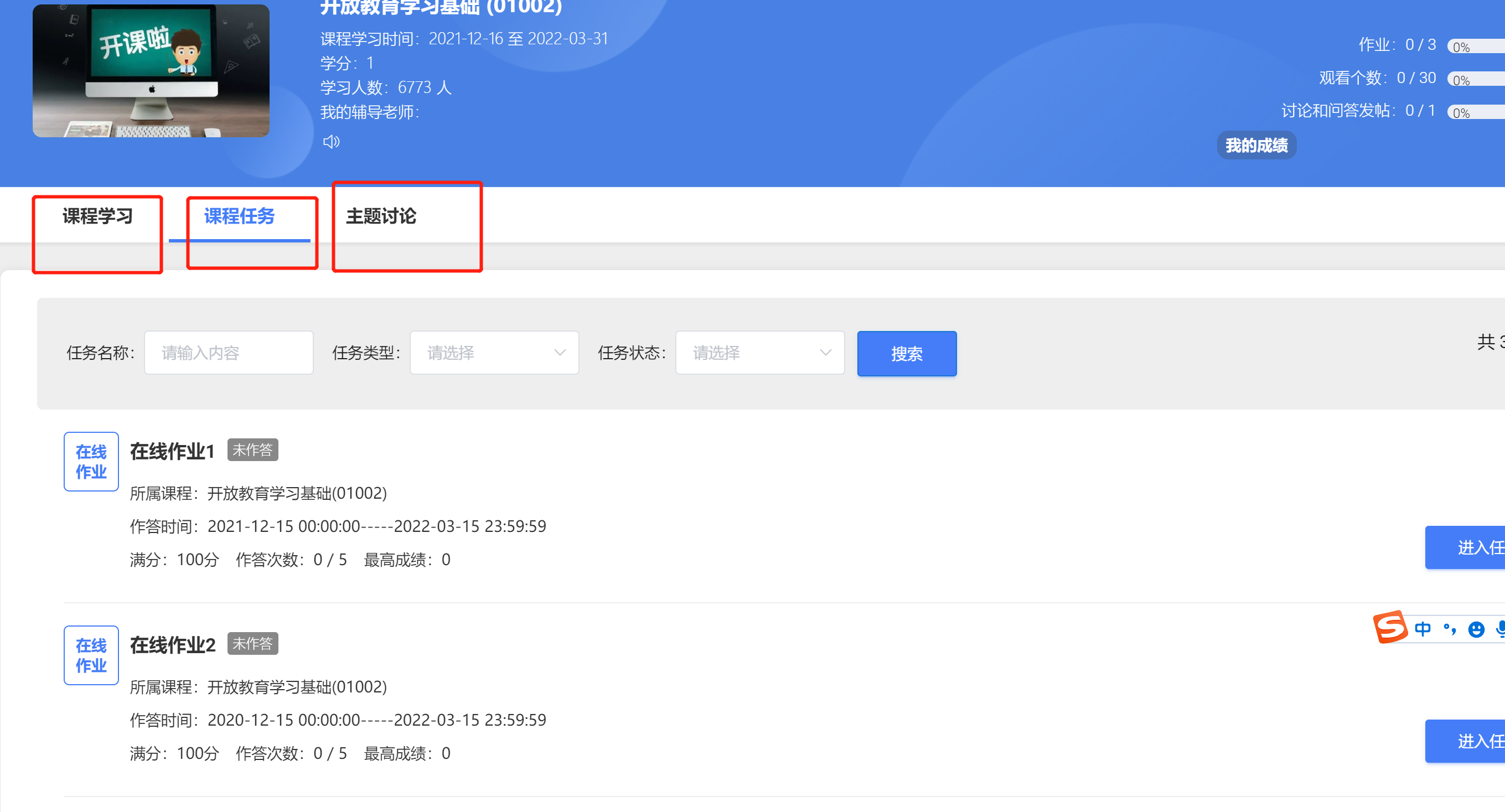Click the 任务名称 input field
The image size is (1505, 812).
click(x=229, y=352)
